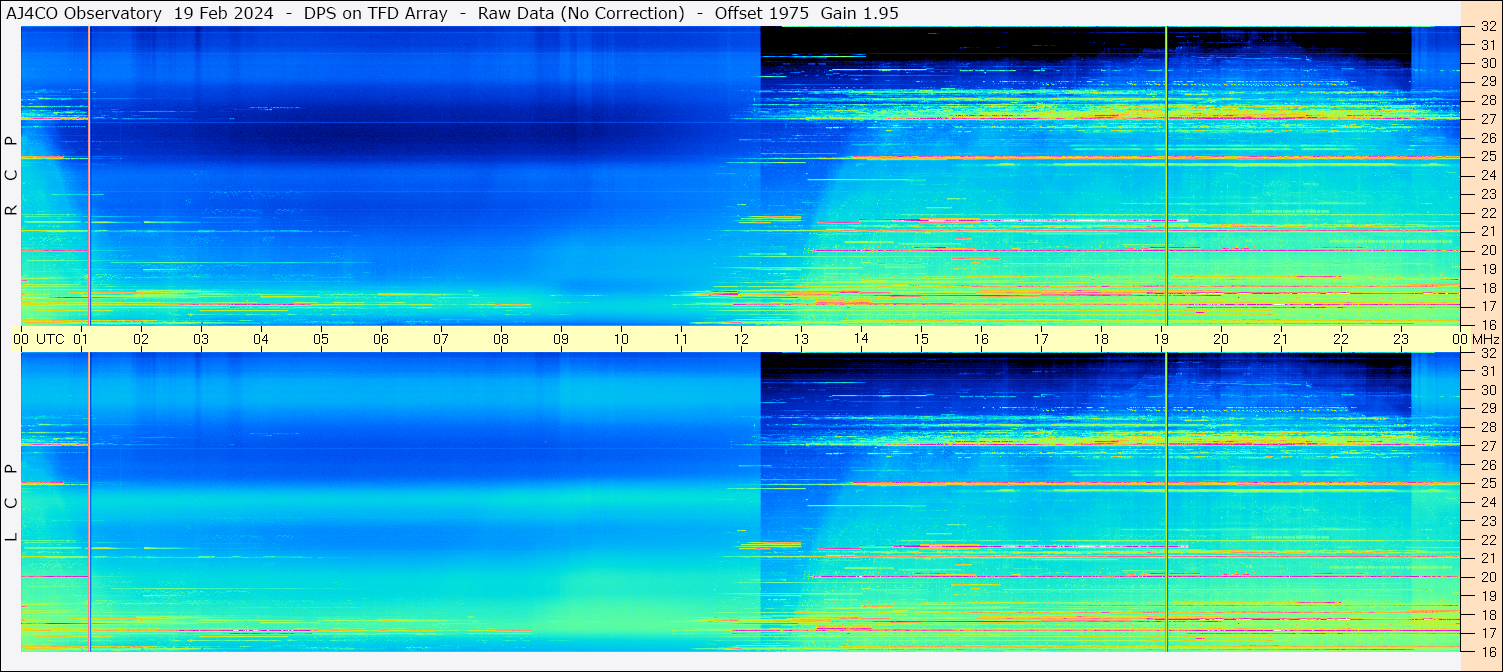Select 29 MHz tick on the LCP frequency scale
The image size is (1503, 672).
pyautogui.click(x=1487, y=408)
